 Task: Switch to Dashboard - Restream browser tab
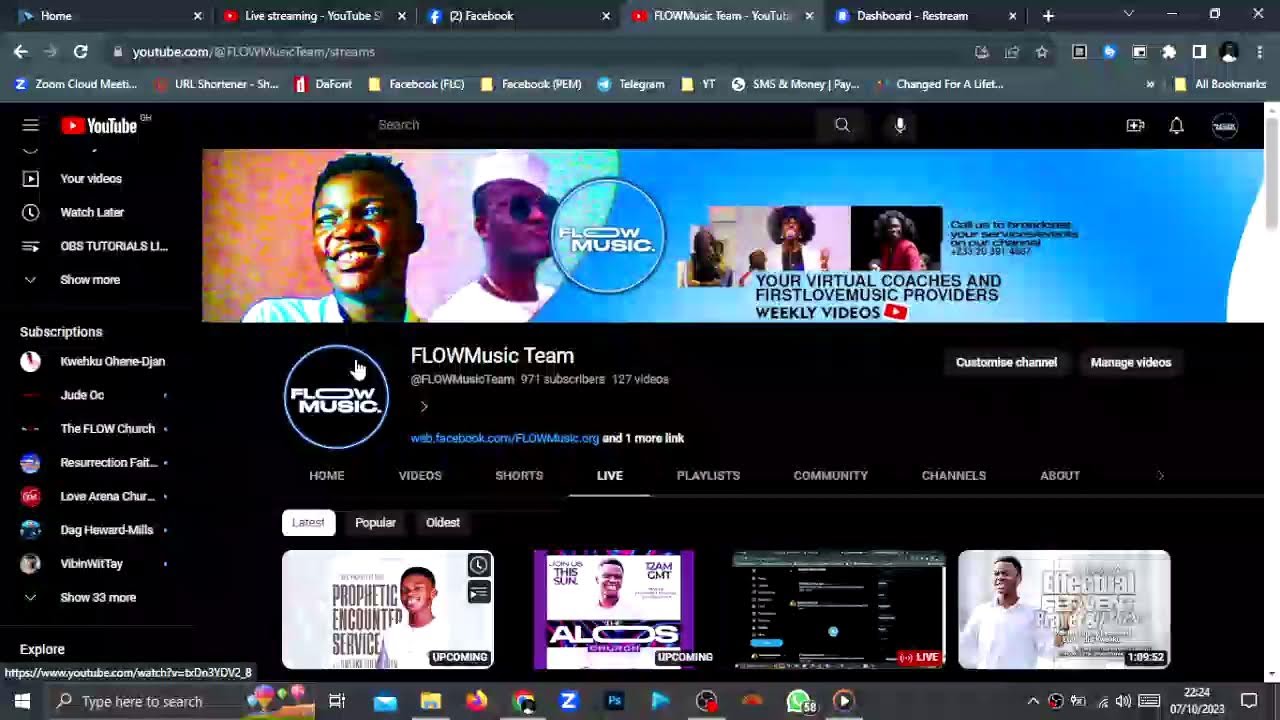[927, 15]
